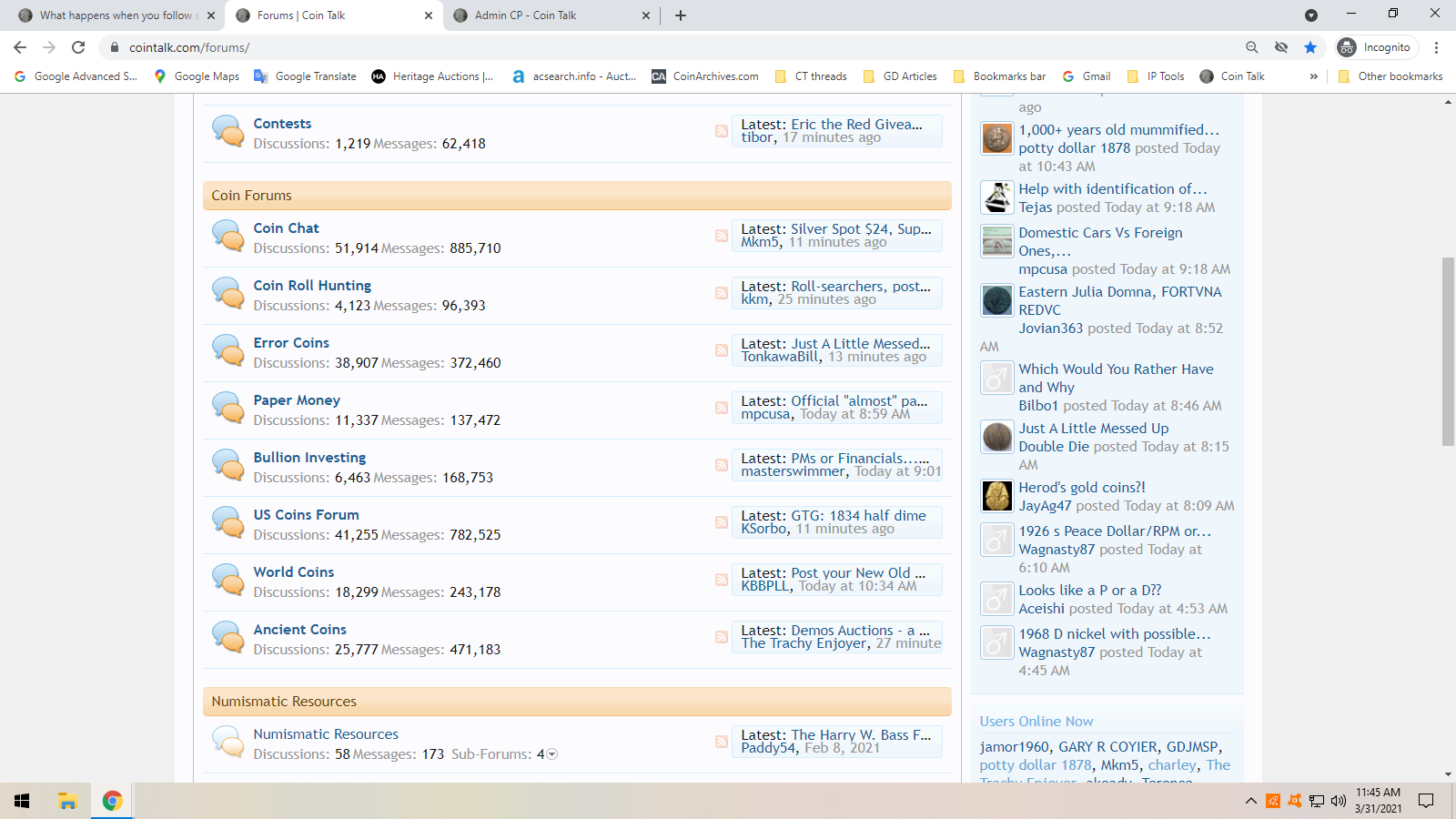
Task: Open Google Translate bookmark
Action: coord(305,76)
